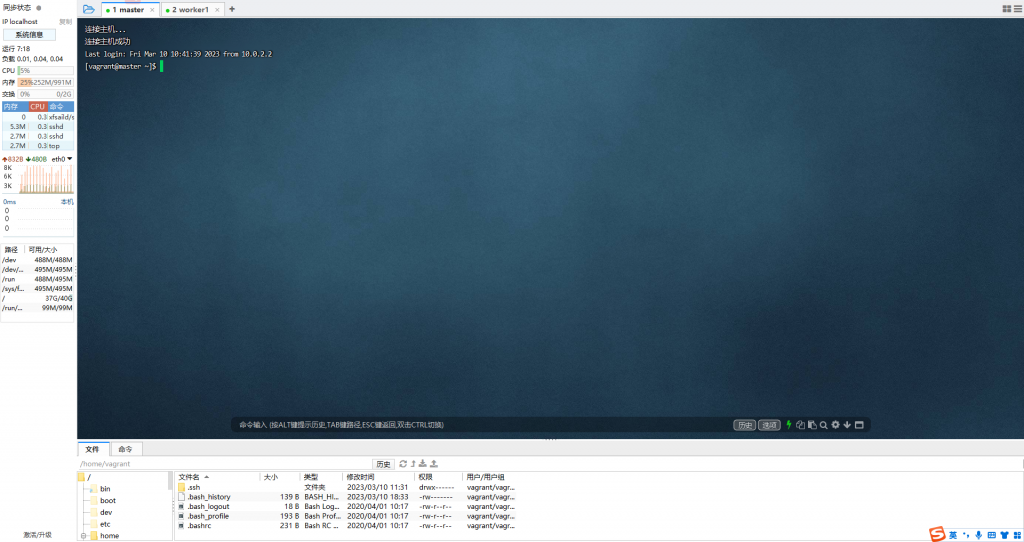Click the CPU usage bar
Viewport: 1024px width, 542px height.
pos(46,71)
